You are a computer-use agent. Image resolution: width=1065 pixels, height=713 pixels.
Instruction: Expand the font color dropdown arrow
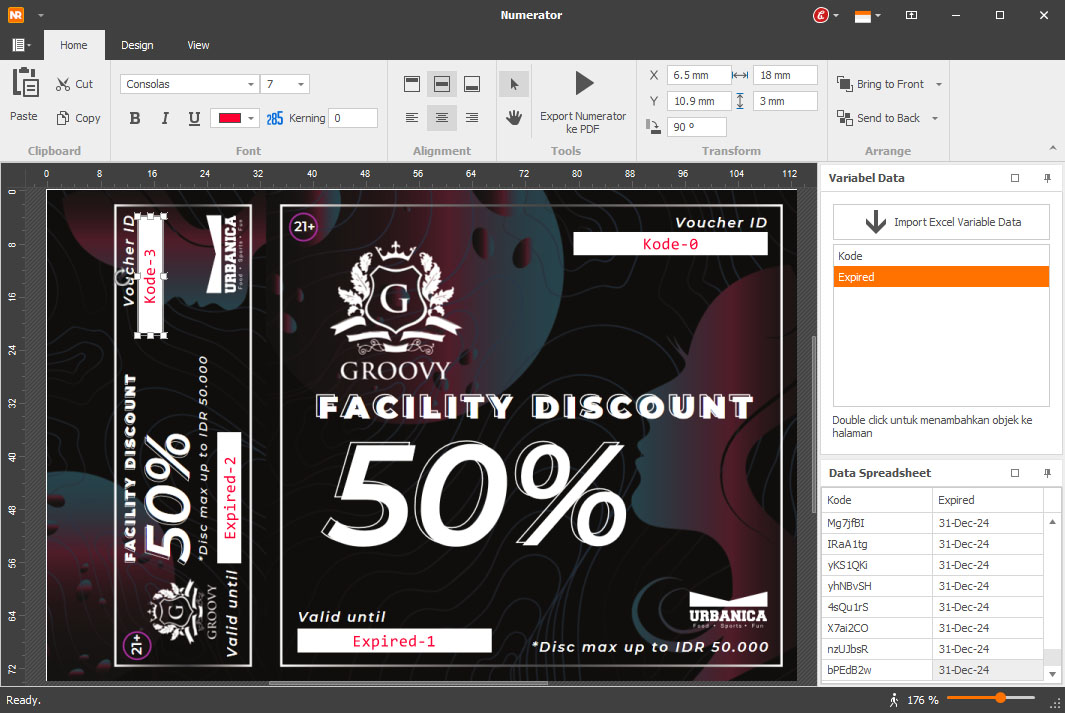tap(250, 118)
